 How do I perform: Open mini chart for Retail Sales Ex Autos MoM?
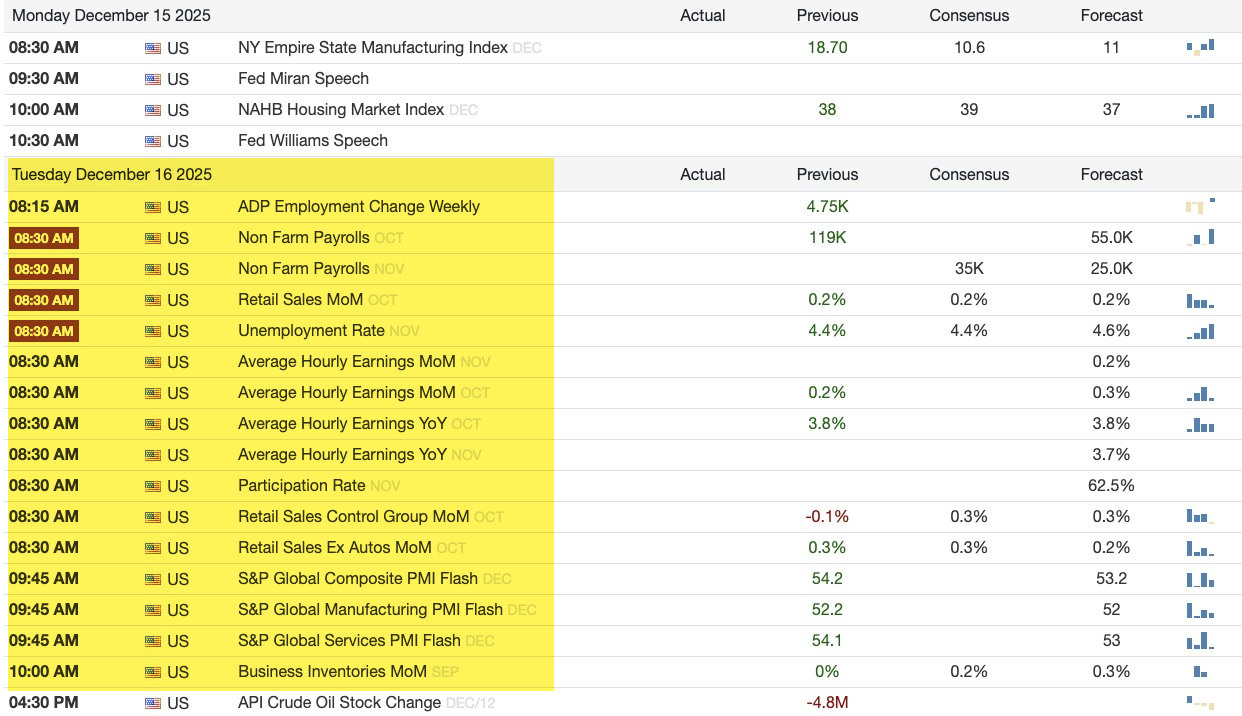tap(1200, 548)
